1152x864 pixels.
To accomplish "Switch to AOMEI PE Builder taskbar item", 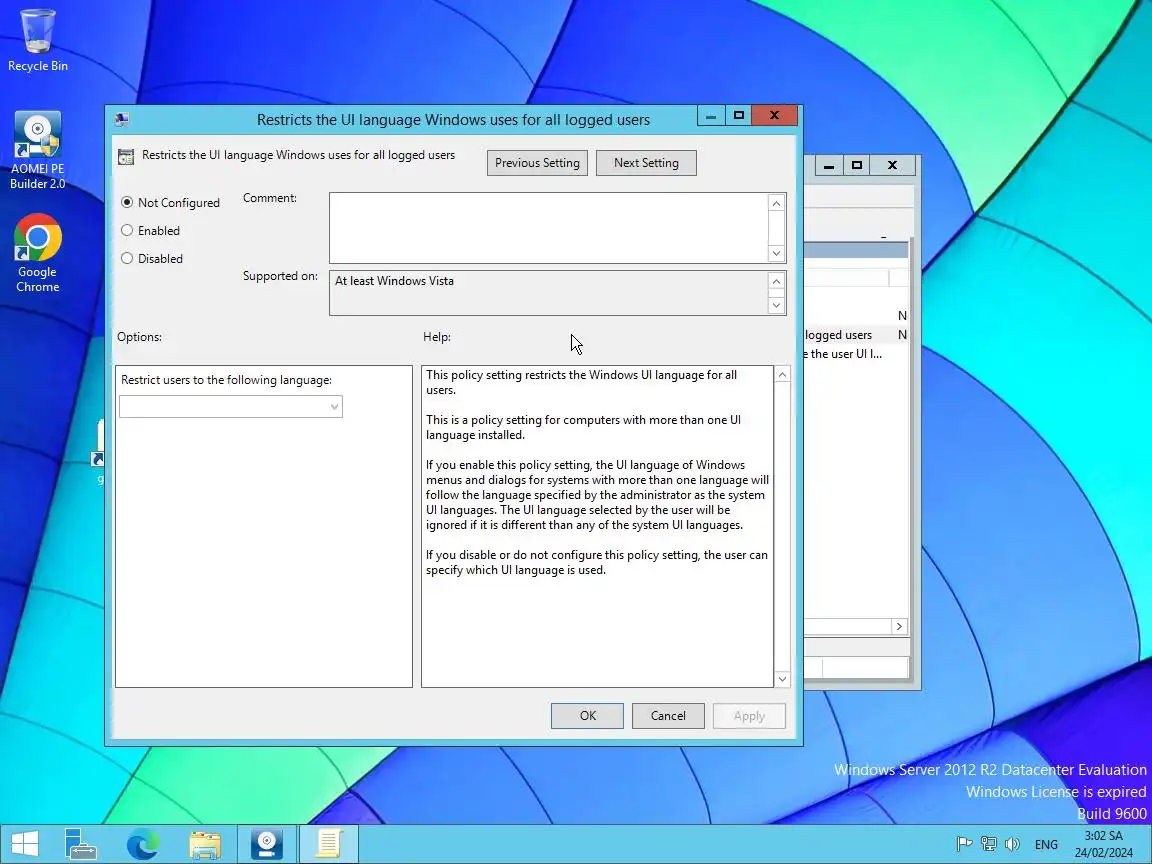I will [x=267, y=843].
